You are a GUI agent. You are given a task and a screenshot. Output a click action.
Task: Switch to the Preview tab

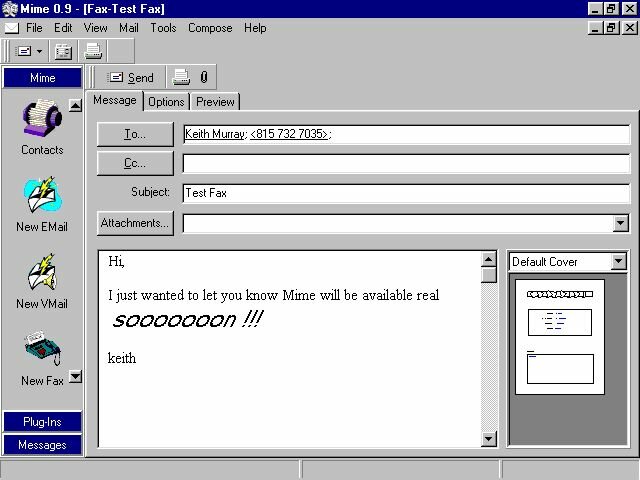coord(215,102)
